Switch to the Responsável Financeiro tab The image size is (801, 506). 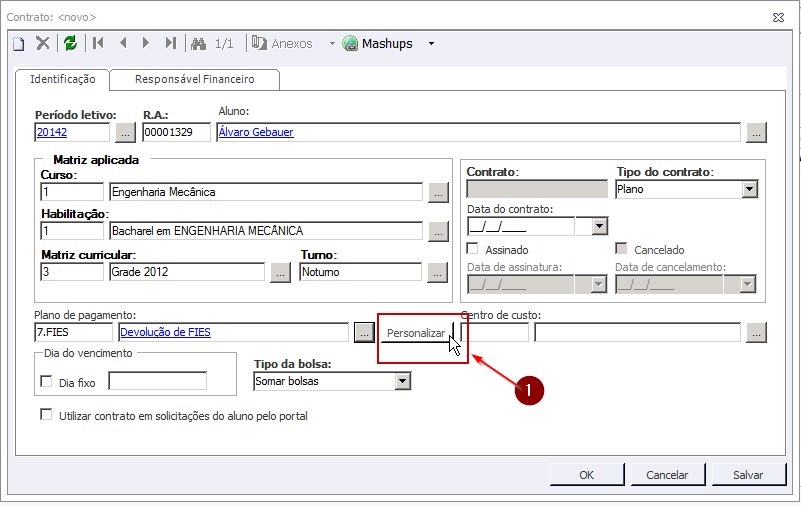195,79
